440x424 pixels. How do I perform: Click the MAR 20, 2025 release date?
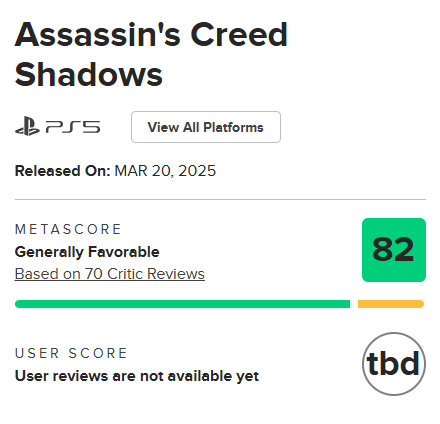point(165,171)
